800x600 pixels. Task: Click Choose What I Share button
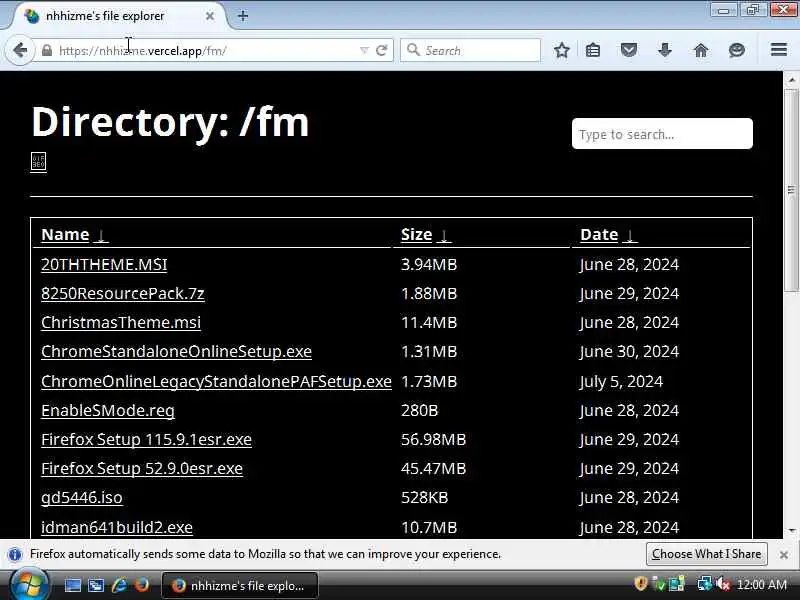[707, 554]
